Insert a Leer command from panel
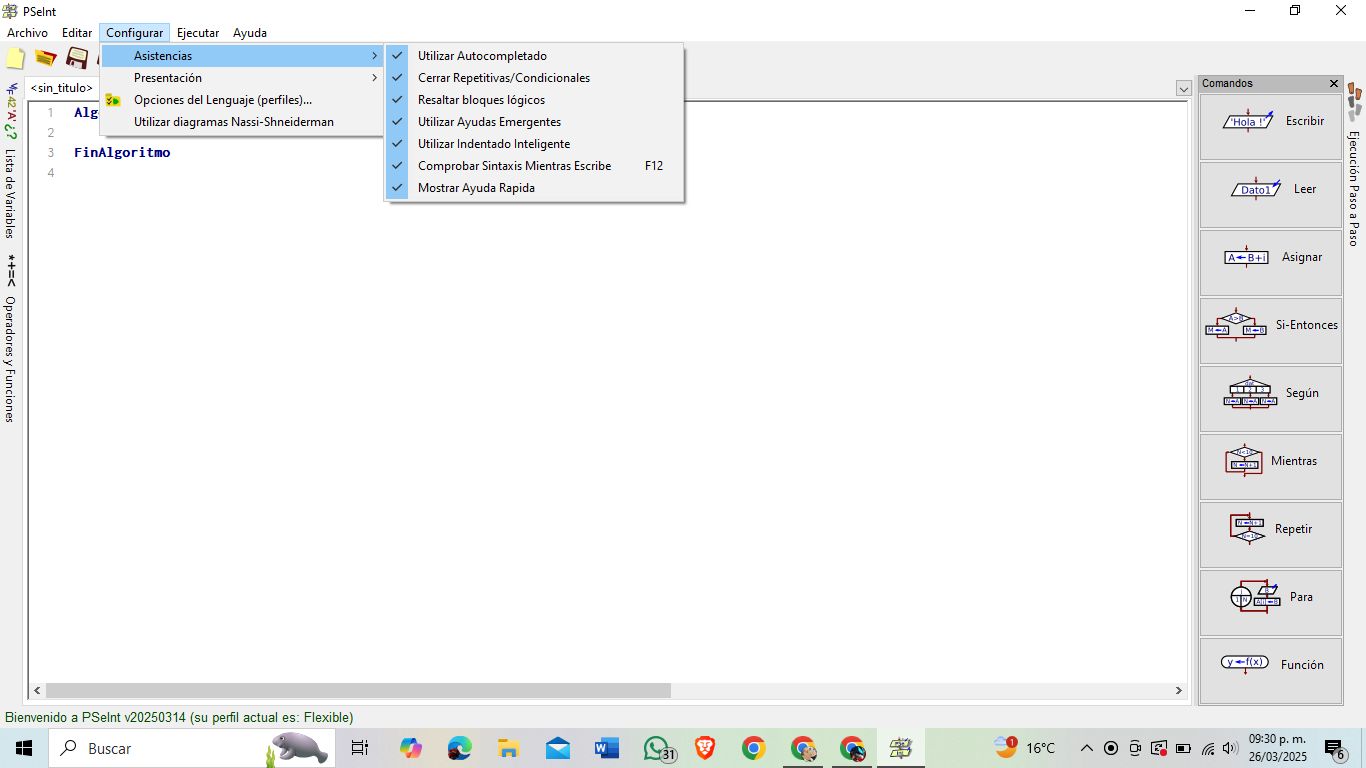This screenshot has height=768, width=1366. point(1270,190)
